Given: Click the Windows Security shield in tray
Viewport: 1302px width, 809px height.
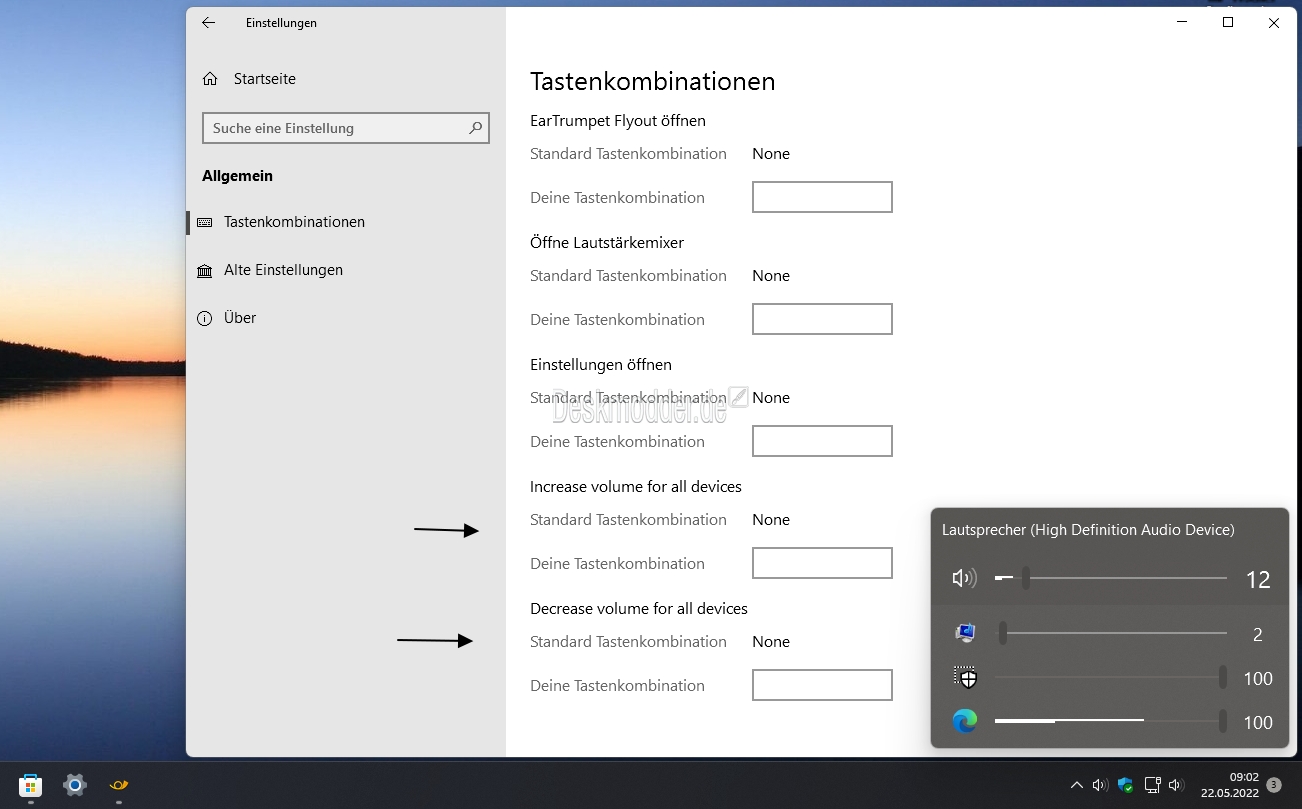Looking at the screenshot, I should tap(1125, 785).
